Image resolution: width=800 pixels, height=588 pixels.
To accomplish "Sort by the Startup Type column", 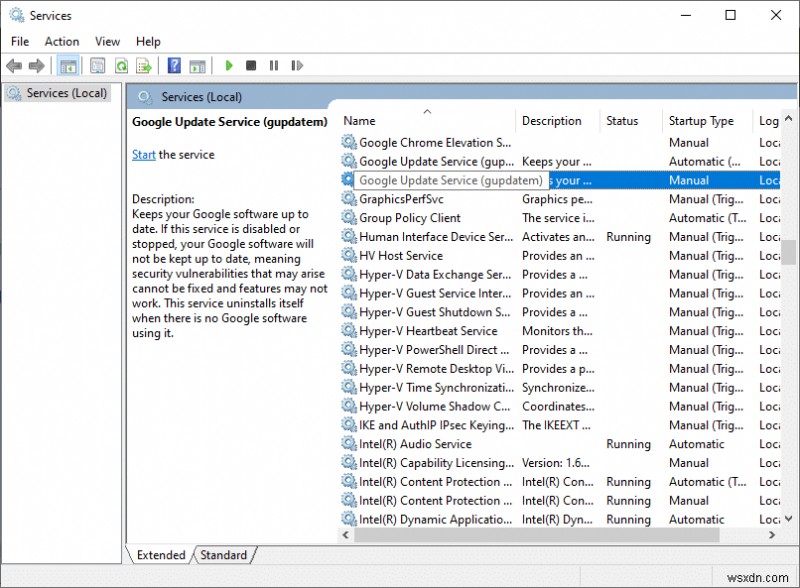I will [700, 120].
